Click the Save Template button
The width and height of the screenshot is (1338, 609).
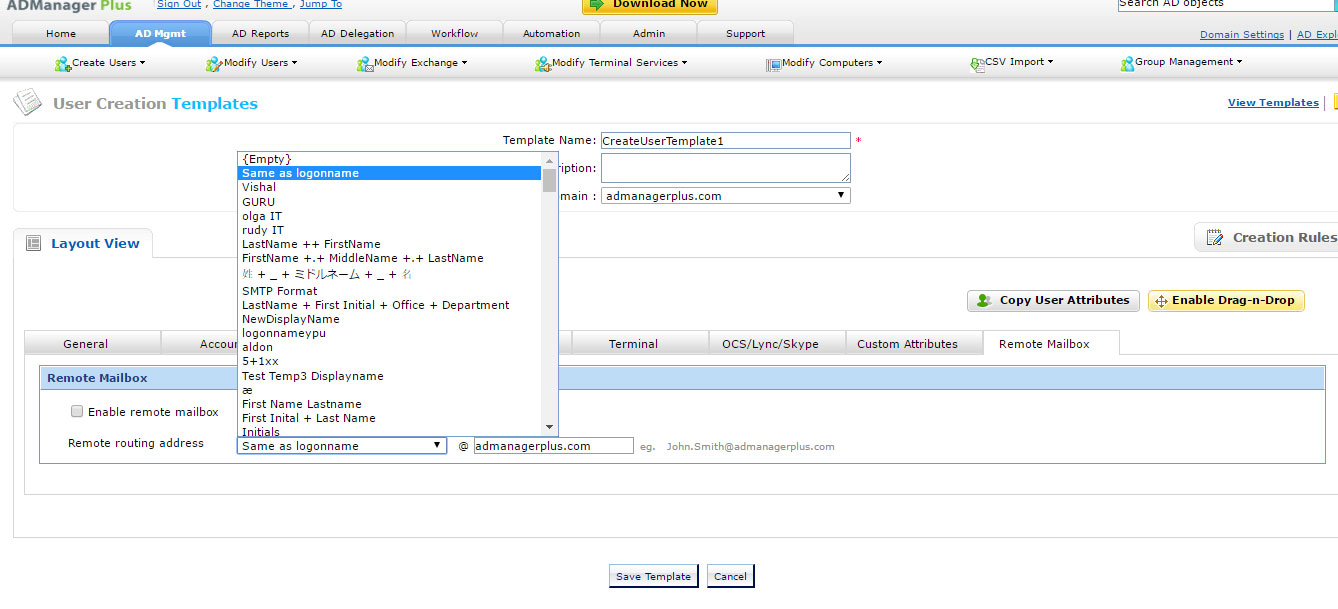(x=653, y=576)
